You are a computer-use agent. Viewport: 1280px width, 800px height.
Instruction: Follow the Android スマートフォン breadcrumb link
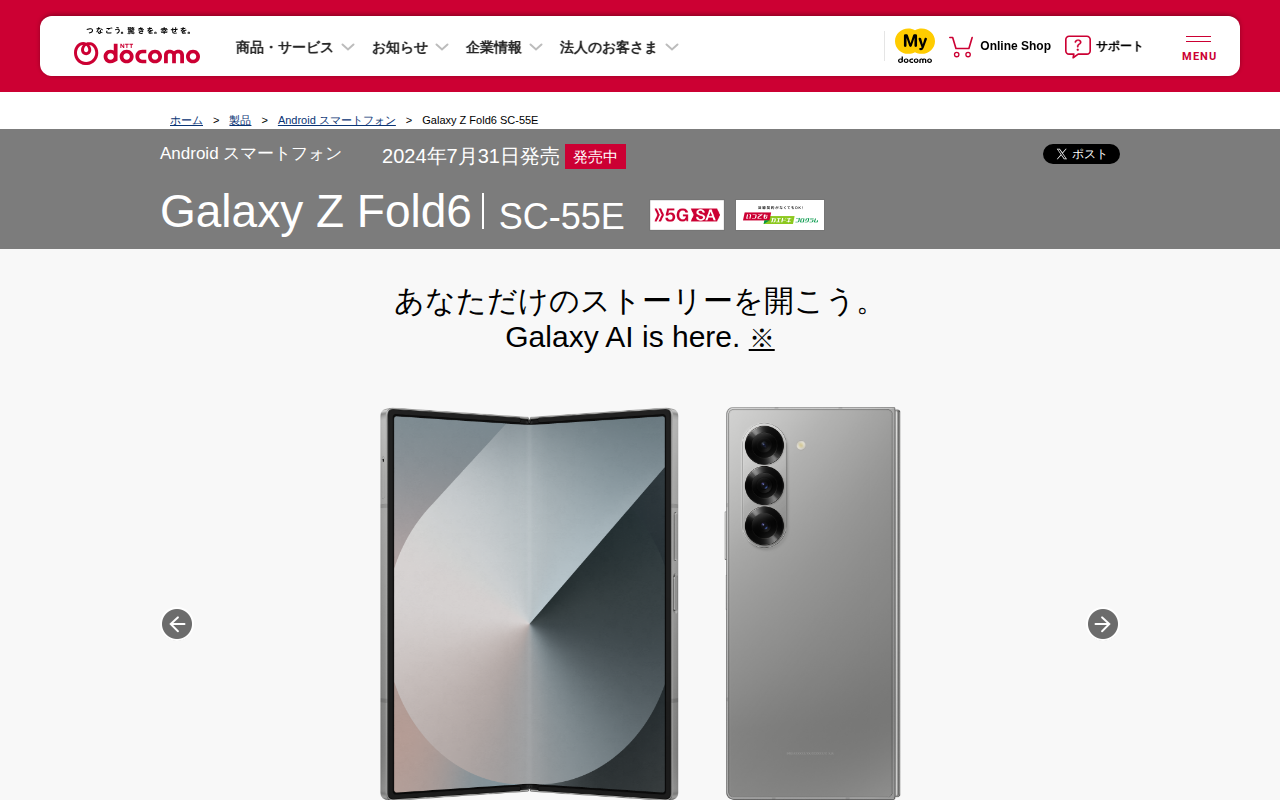pyautogui.click(x=337, y=120)
